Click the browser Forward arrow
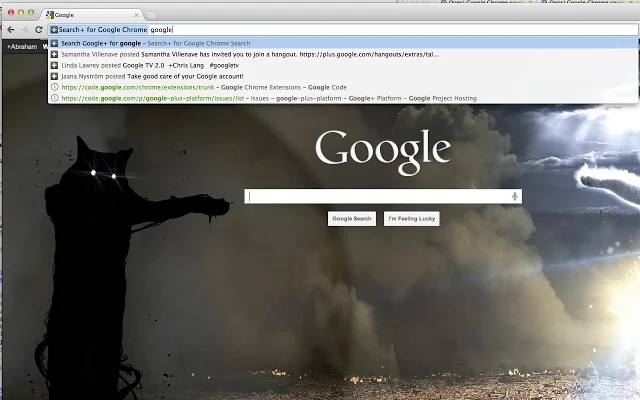Viewport: 640px width, 400px height. point(24,29)
